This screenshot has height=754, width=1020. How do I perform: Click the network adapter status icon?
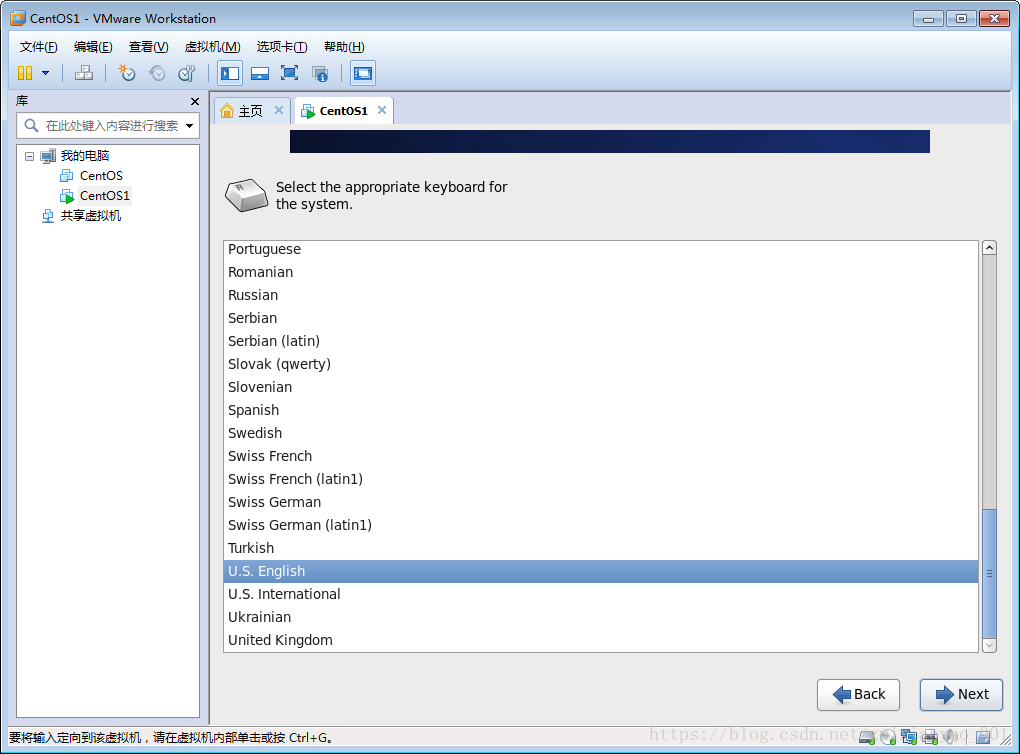point(909,737)
